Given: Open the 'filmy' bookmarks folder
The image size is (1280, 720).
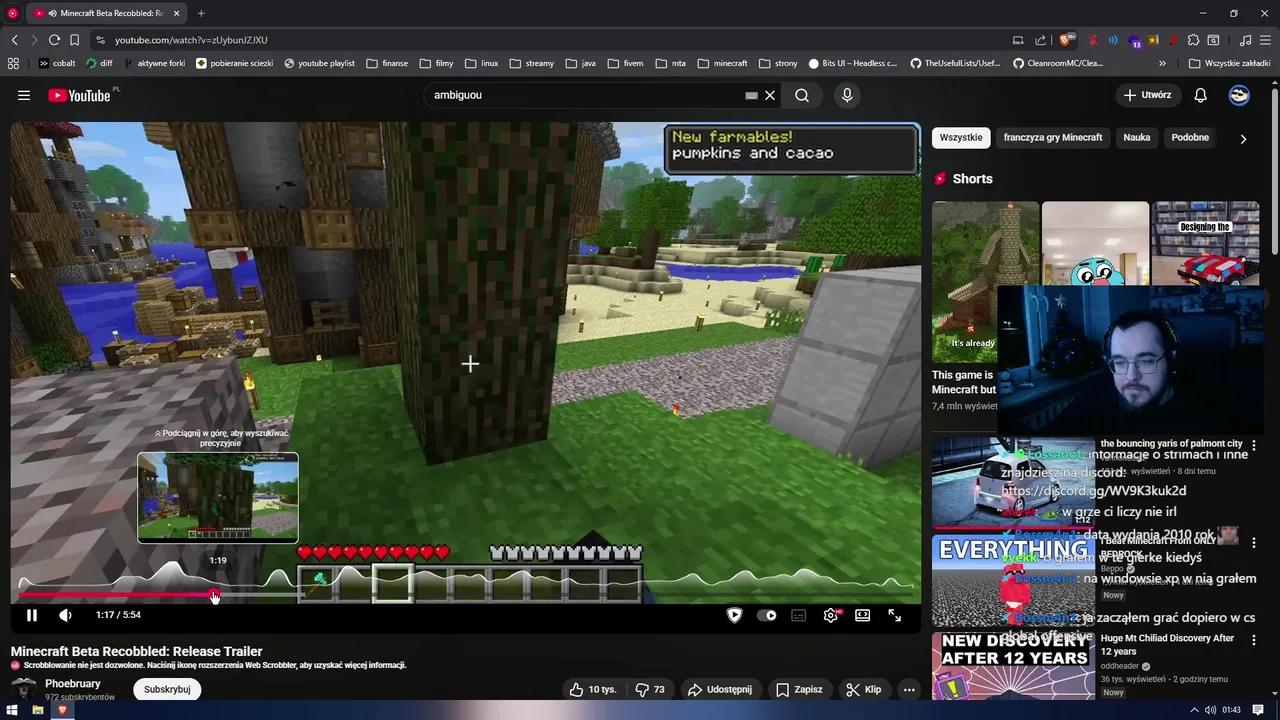Looking at the screenshot, I should pos(437,63).
